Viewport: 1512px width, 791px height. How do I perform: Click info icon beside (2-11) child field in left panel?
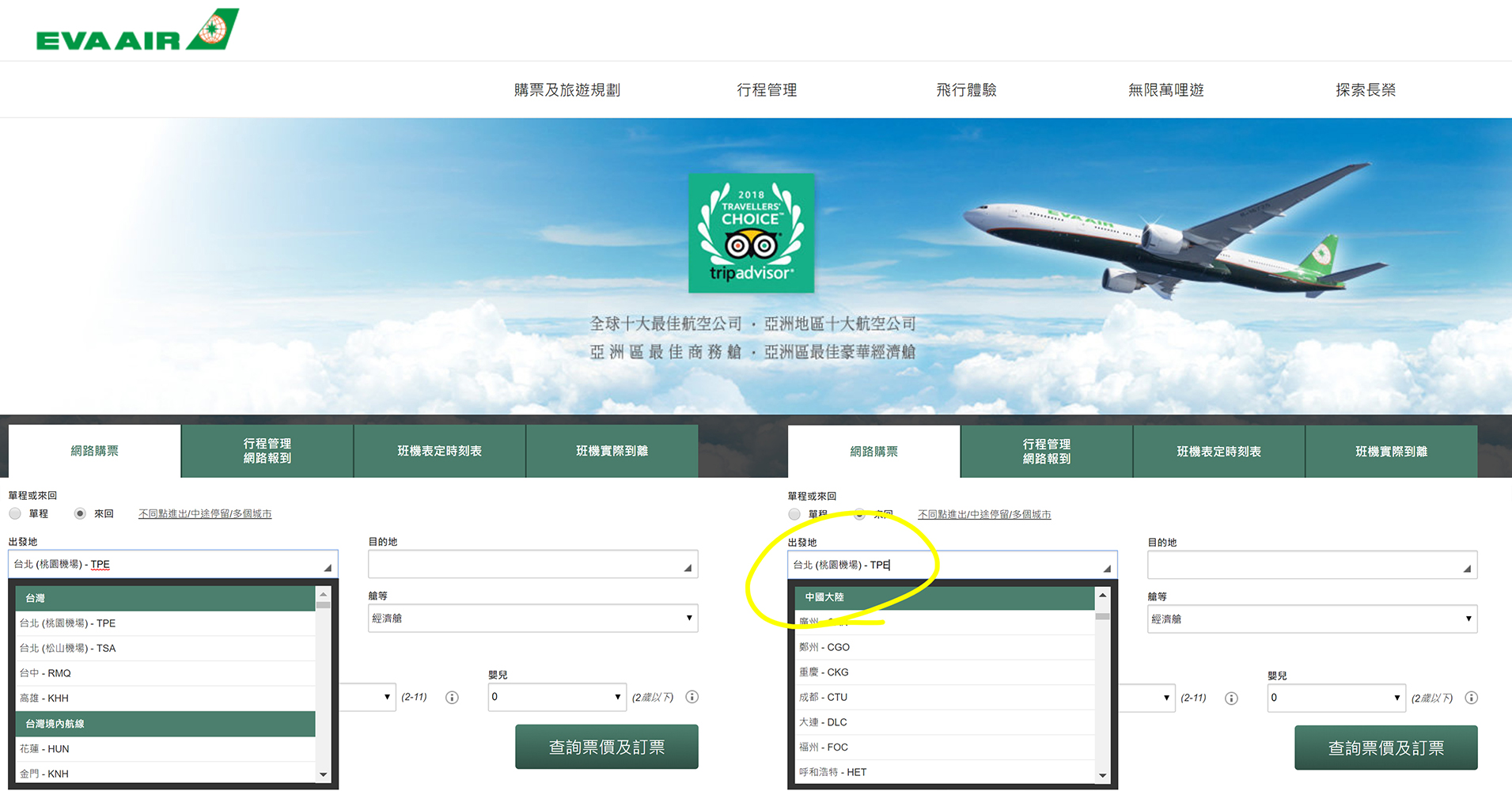[x=452, y=697]
